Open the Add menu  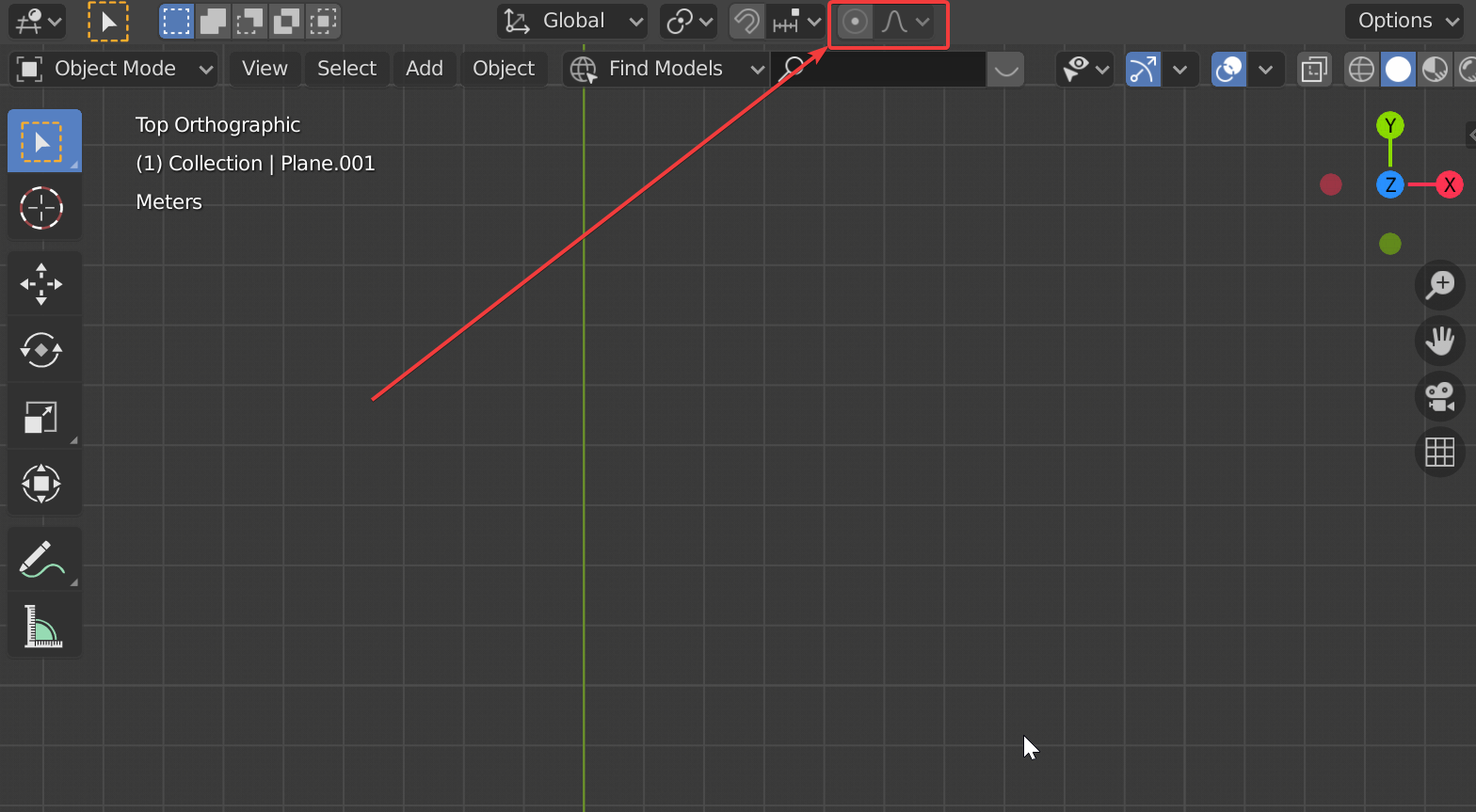[x=425, y=69]
